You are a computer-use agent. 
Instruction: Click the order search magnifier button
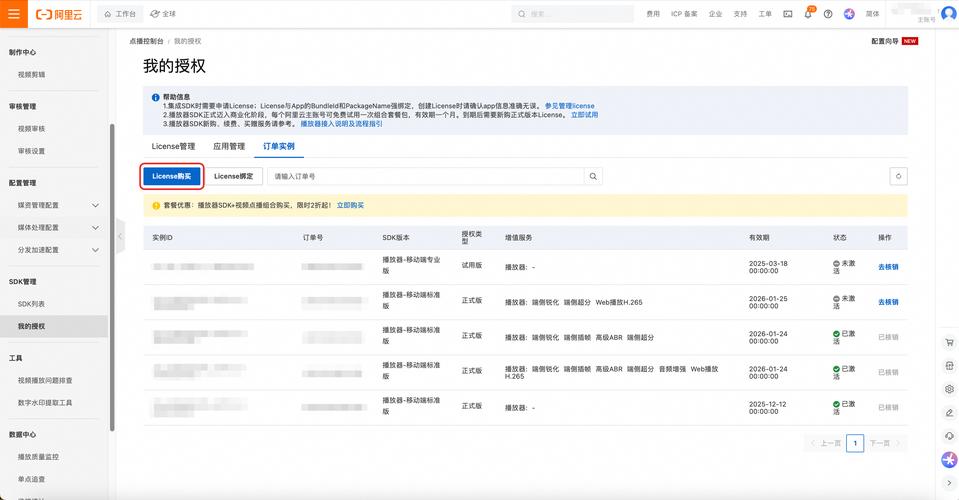[x=593, y=176]
